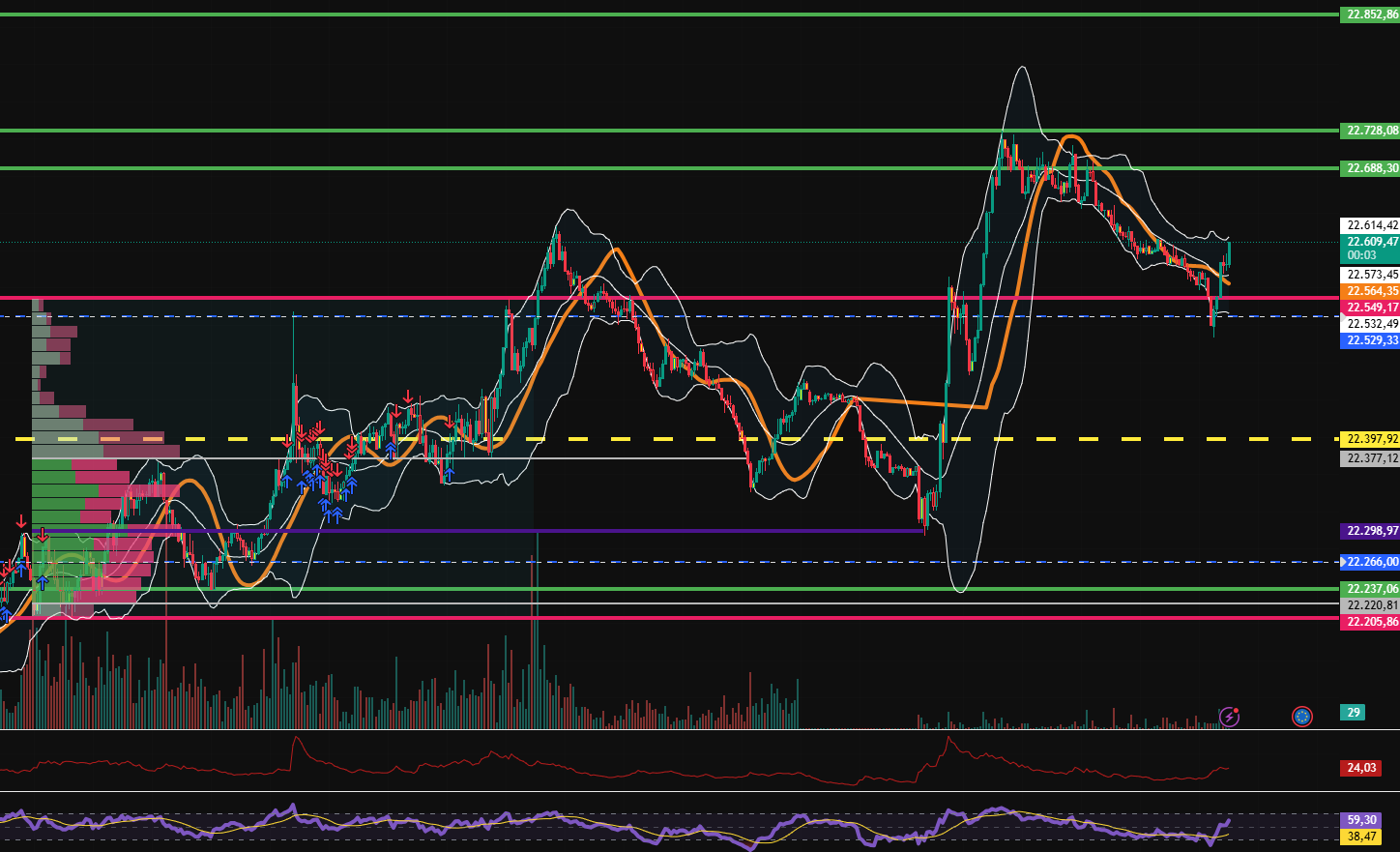Select the yellow 38,47 indicator value label

coord(1360,837)
